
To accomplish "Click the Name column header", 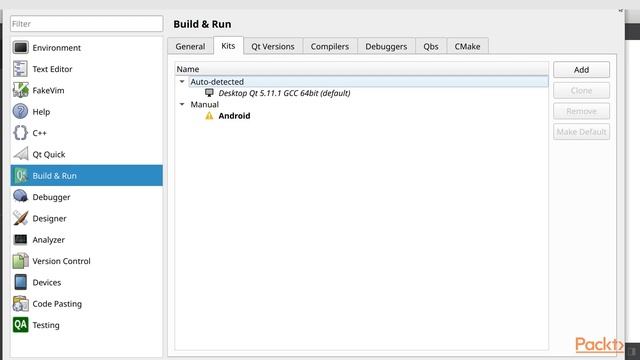I will point(362,69).
